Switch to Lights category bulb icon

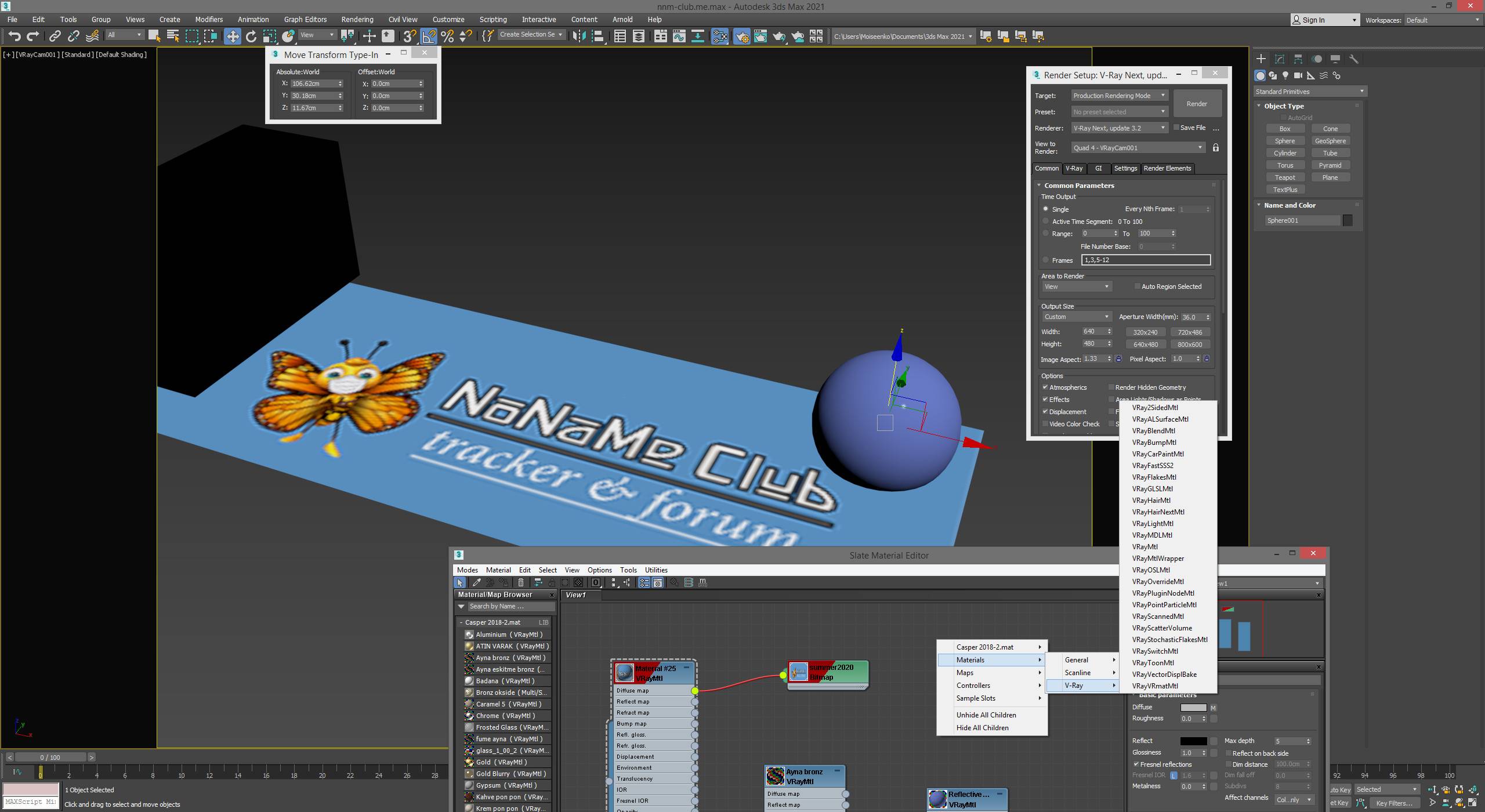point(1285,75)
